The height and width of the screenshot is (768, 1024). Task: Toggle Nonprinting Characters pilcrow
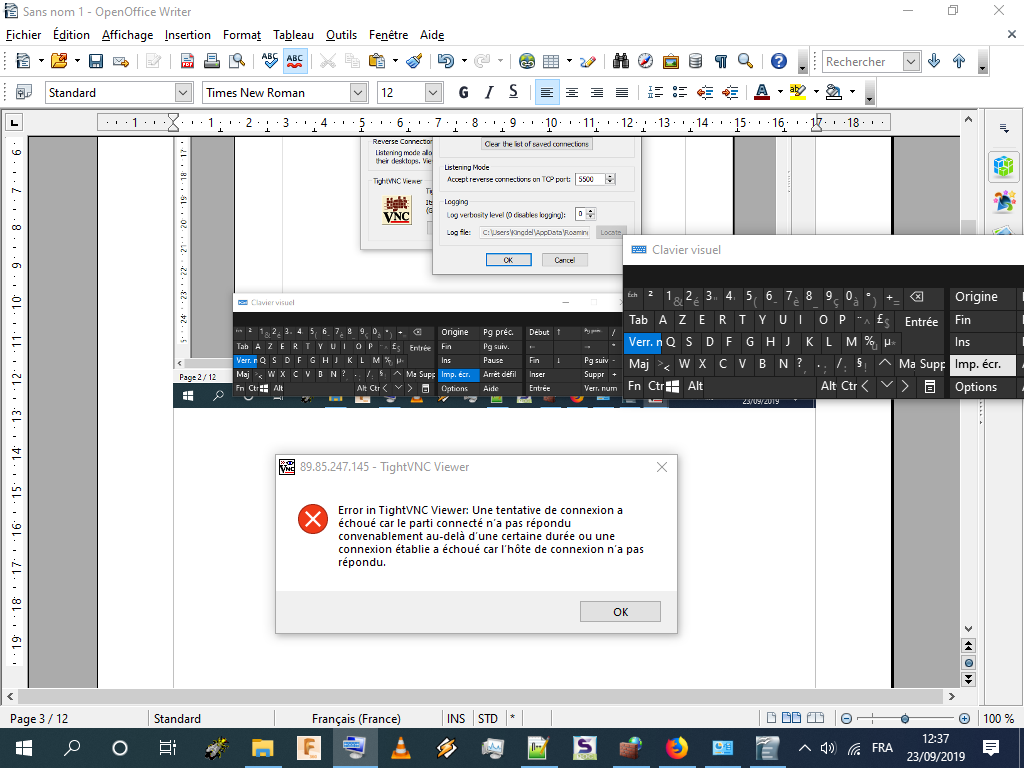pyautogui.click(x=720, y=61)
